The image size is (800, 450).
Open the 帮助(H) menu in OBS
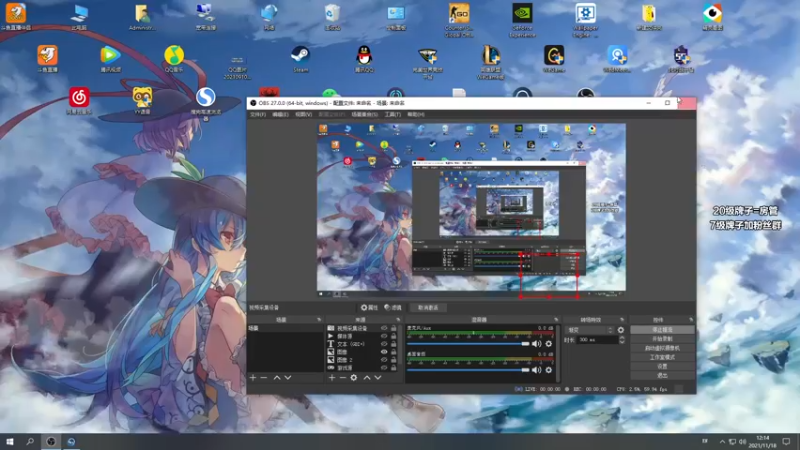coord(416,114)
